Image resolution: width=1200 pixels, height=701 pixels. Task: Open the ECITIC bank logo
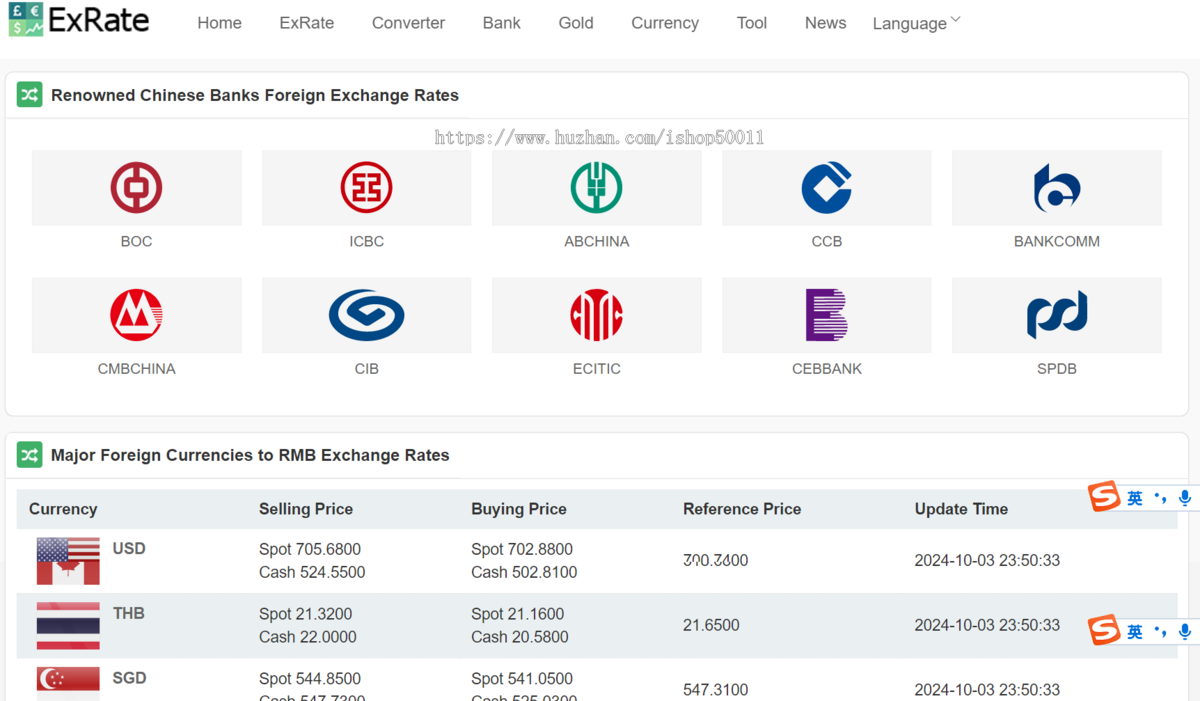pos(597,315)
